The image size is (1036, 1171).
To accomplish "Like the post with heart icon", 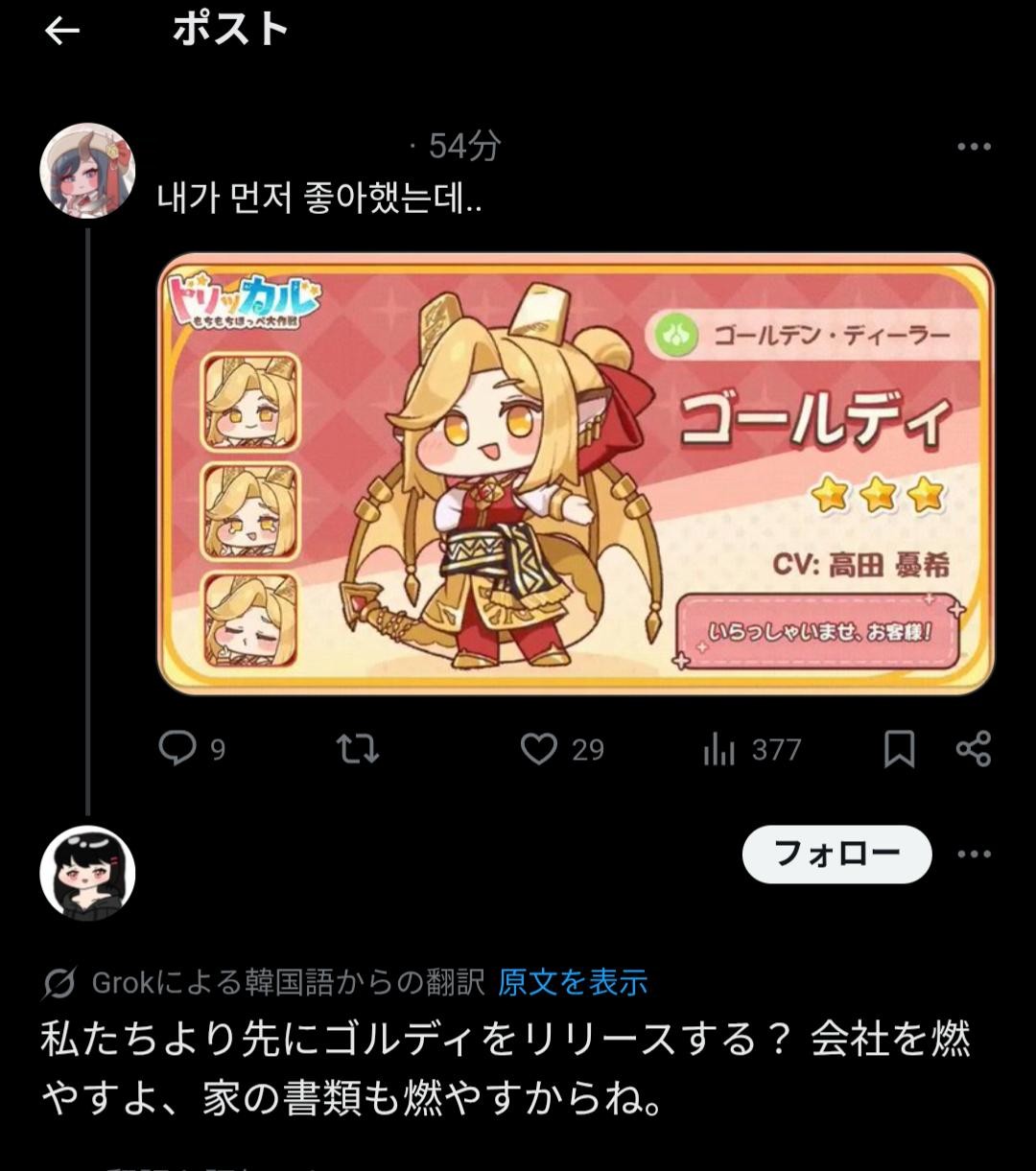I will [538, 749].
